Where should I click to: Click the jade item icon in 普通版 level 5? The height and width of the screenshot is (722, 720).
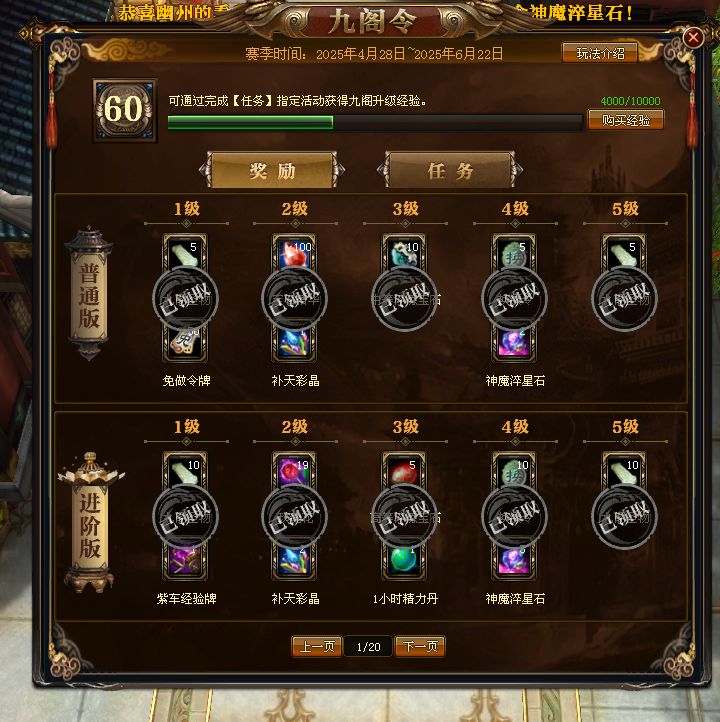point(624,255)
